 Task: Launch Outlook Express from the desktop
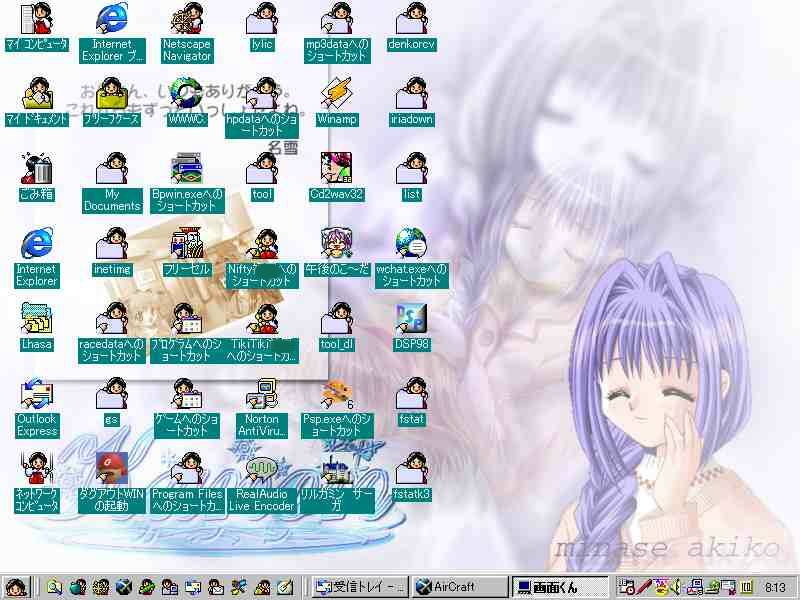[37, 395]
